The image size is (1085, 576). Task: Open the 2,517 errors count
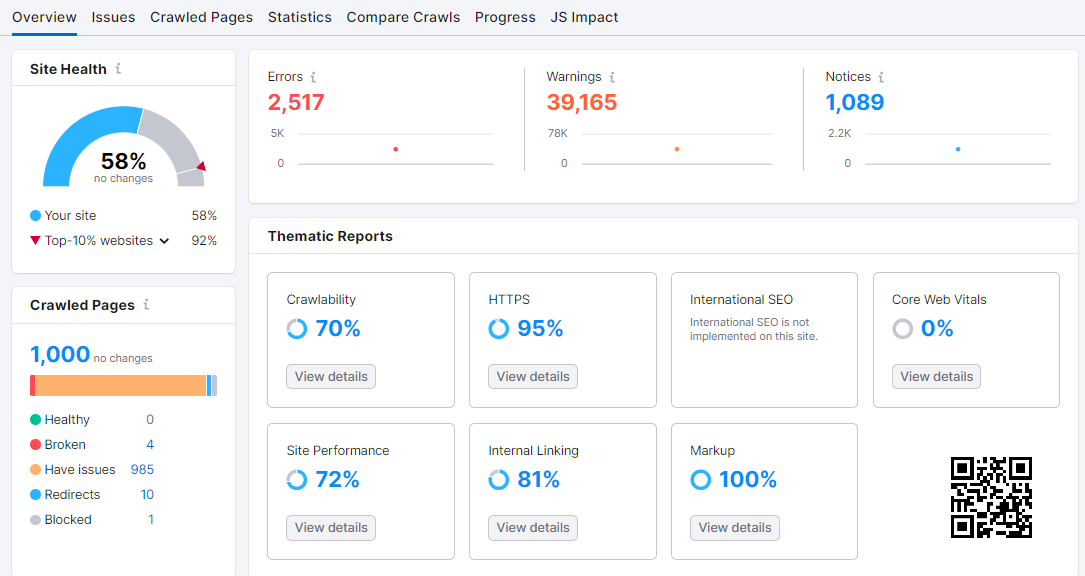click(296, 102)
